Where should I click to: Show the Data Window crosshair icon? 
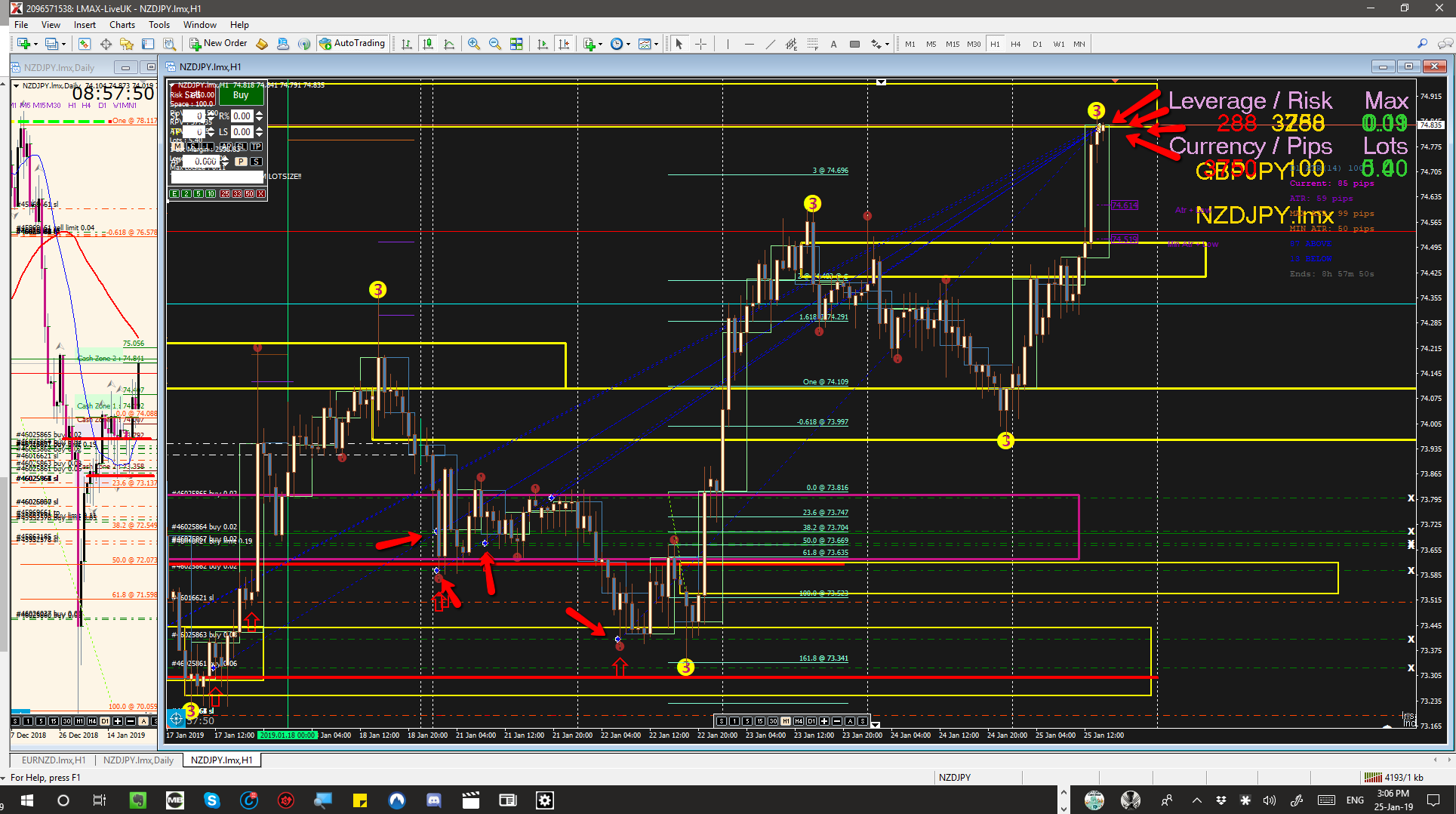[106, 44]
